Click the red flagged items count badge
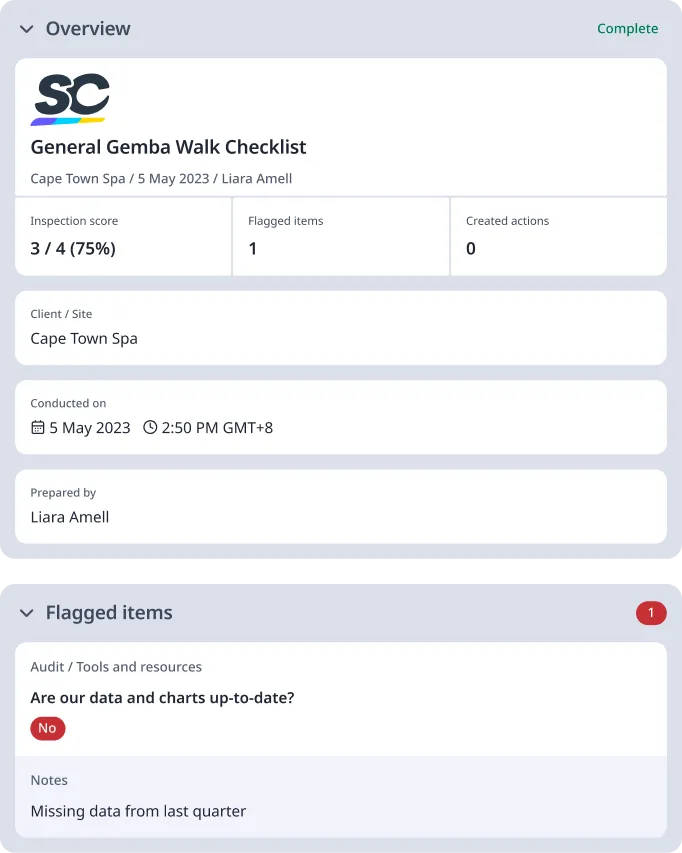The height and width of the screenshot is (853, 682). (x=651, y=613)
